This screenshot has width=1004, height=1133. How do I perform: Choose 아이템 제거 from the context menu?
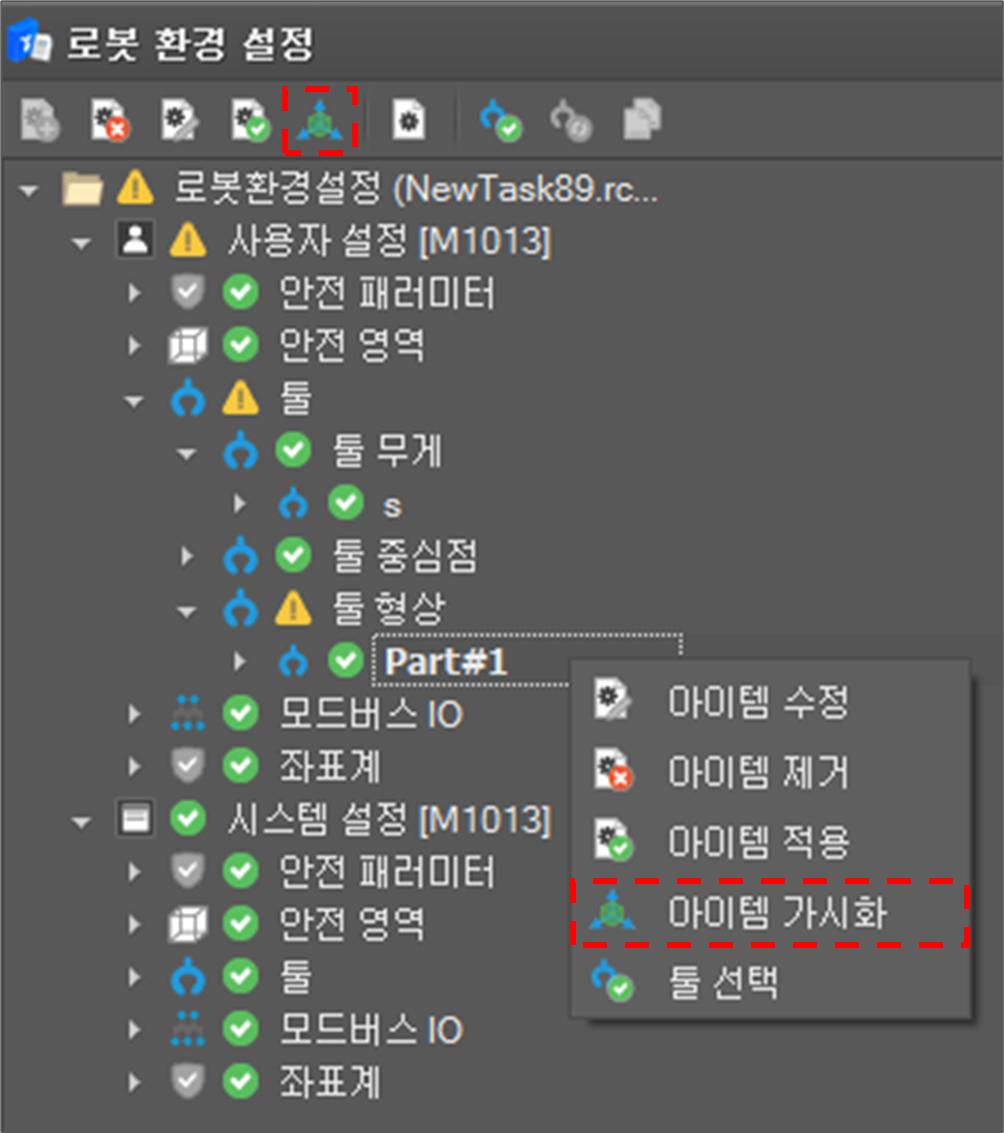click(758, 772)
